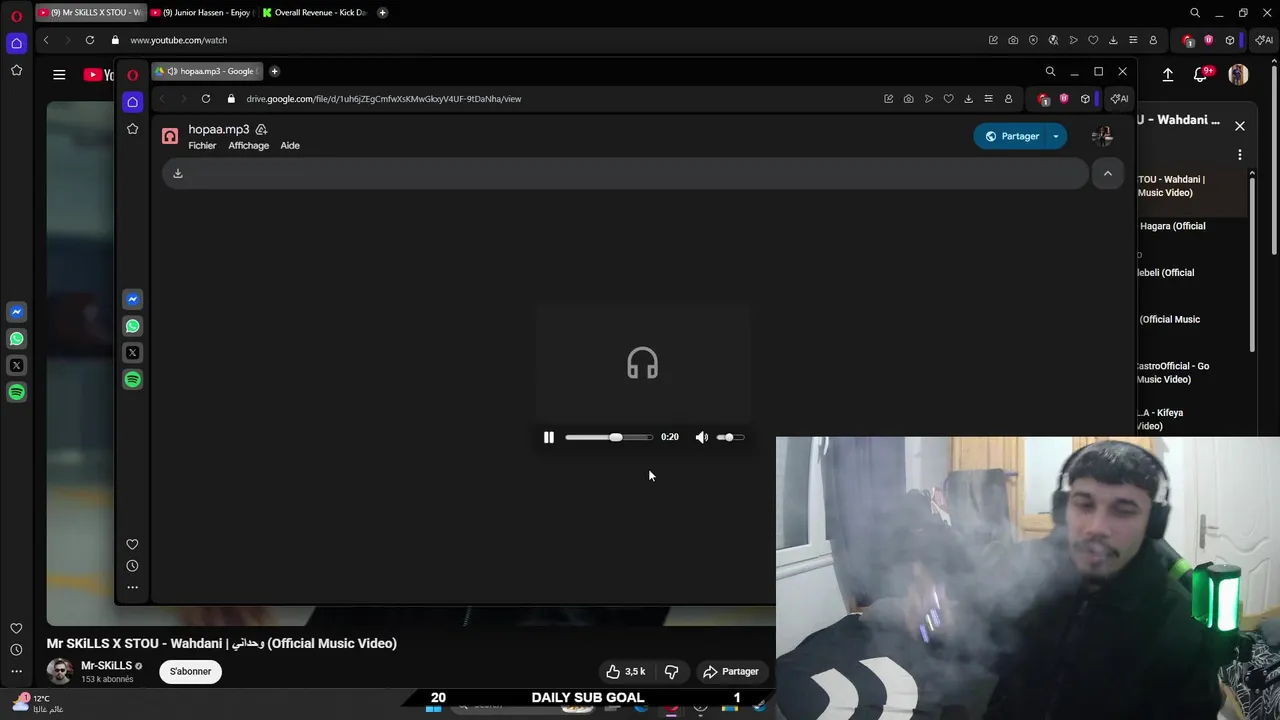Like the video with thumbs up 3,5 k
Screen dimensions: 1280x720
[x=625, y=672]
